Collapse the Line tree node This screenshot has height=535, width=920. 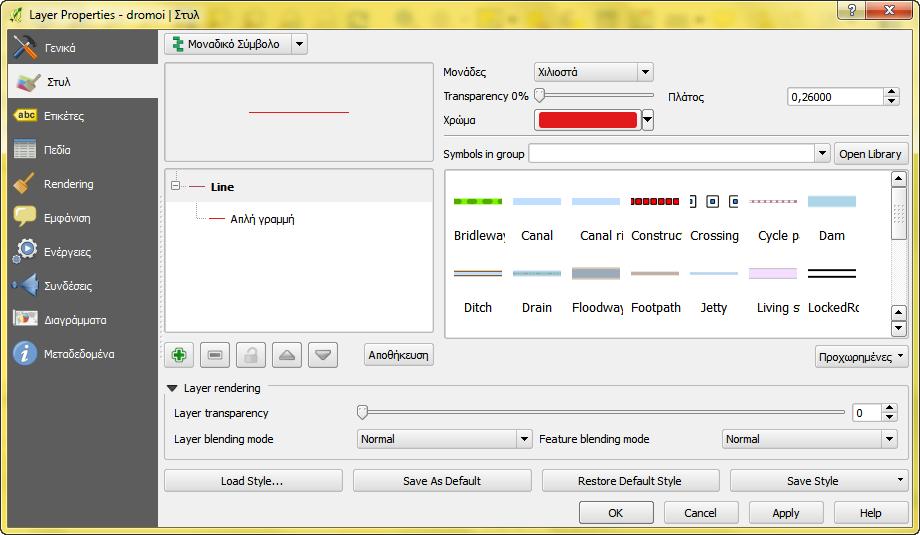tap(175, 186)
